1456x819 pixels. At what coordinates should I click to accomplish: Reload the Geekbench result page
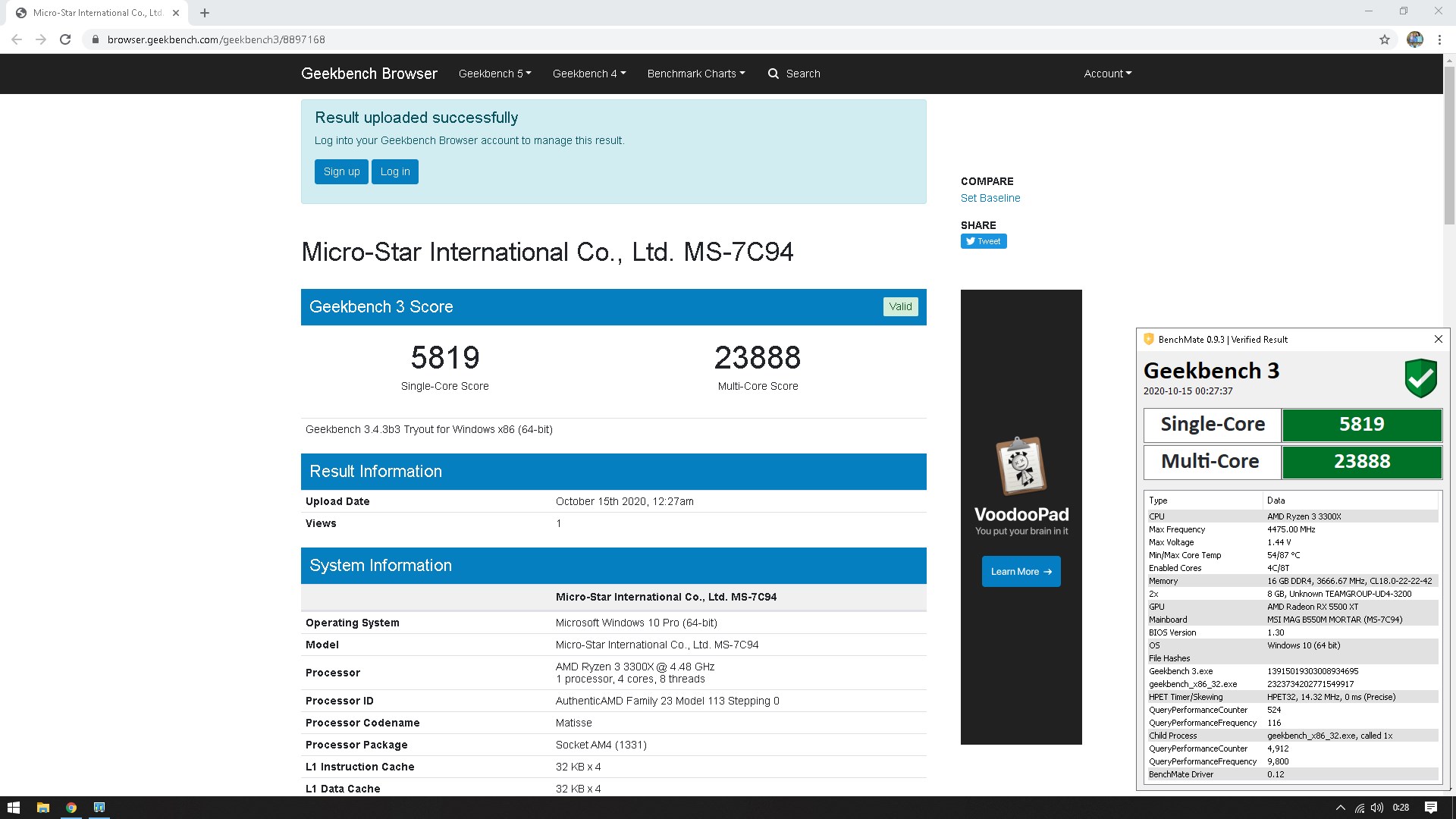(x=65, y=39)
